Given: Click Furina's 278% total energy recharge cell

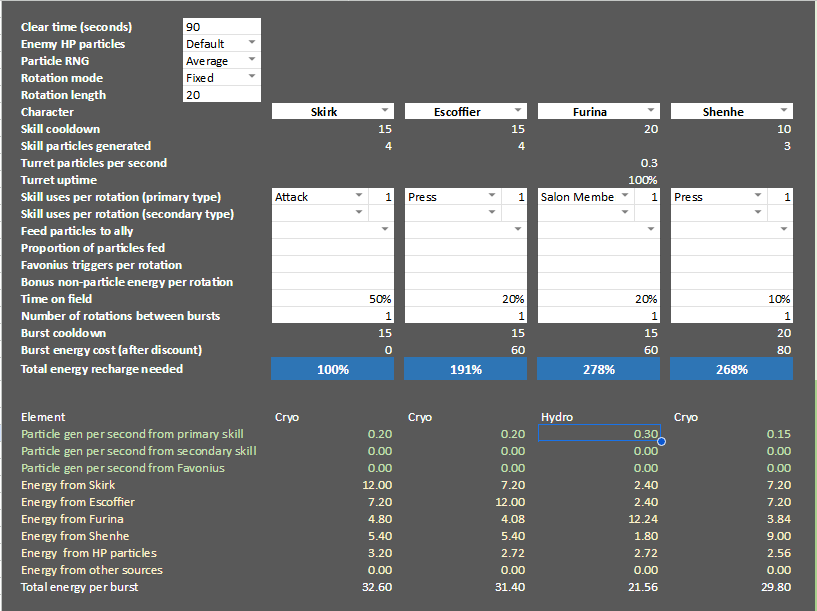Looking at the screenshot, I should [599, 369].
